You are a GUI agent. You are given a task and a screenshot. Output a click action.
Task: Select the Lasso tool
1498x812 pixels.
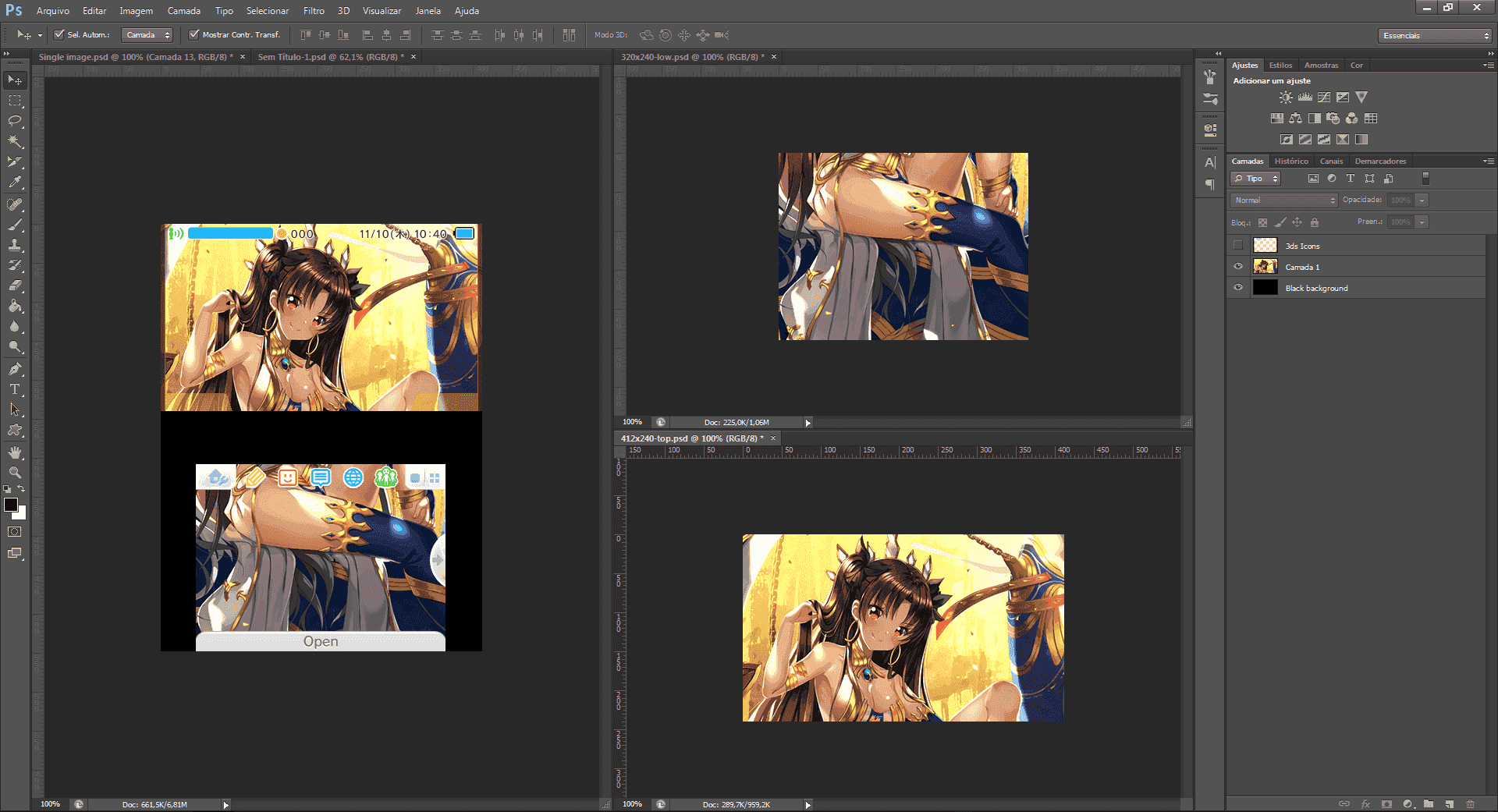tap(15, 121)
